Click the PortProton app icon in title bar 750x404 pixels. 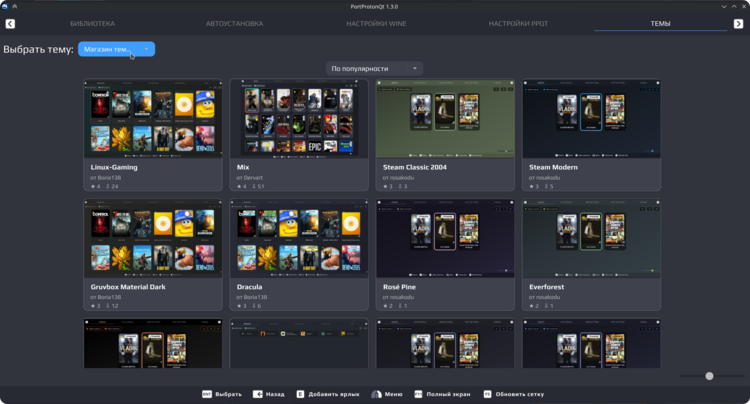point(5,6)
